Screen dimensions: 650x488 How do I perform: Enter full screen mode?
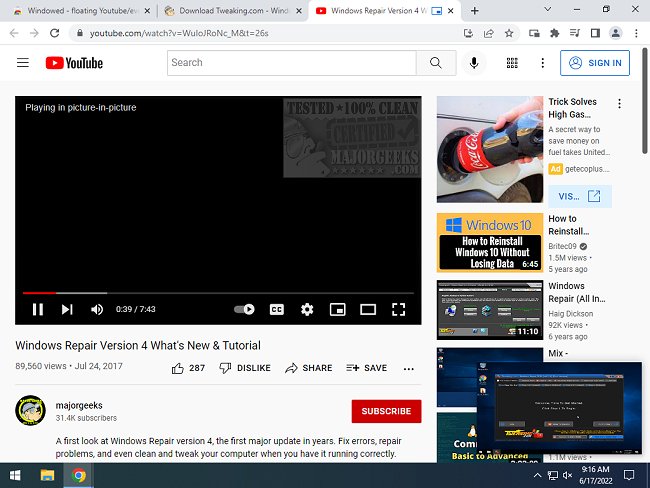click(398, 309)
